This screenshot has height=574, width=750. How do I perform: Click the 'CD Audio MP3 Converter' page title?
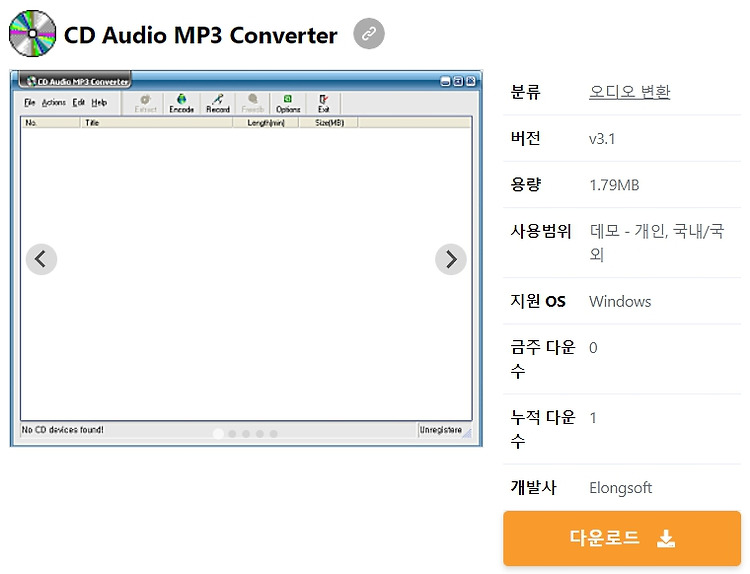[200, 35]
